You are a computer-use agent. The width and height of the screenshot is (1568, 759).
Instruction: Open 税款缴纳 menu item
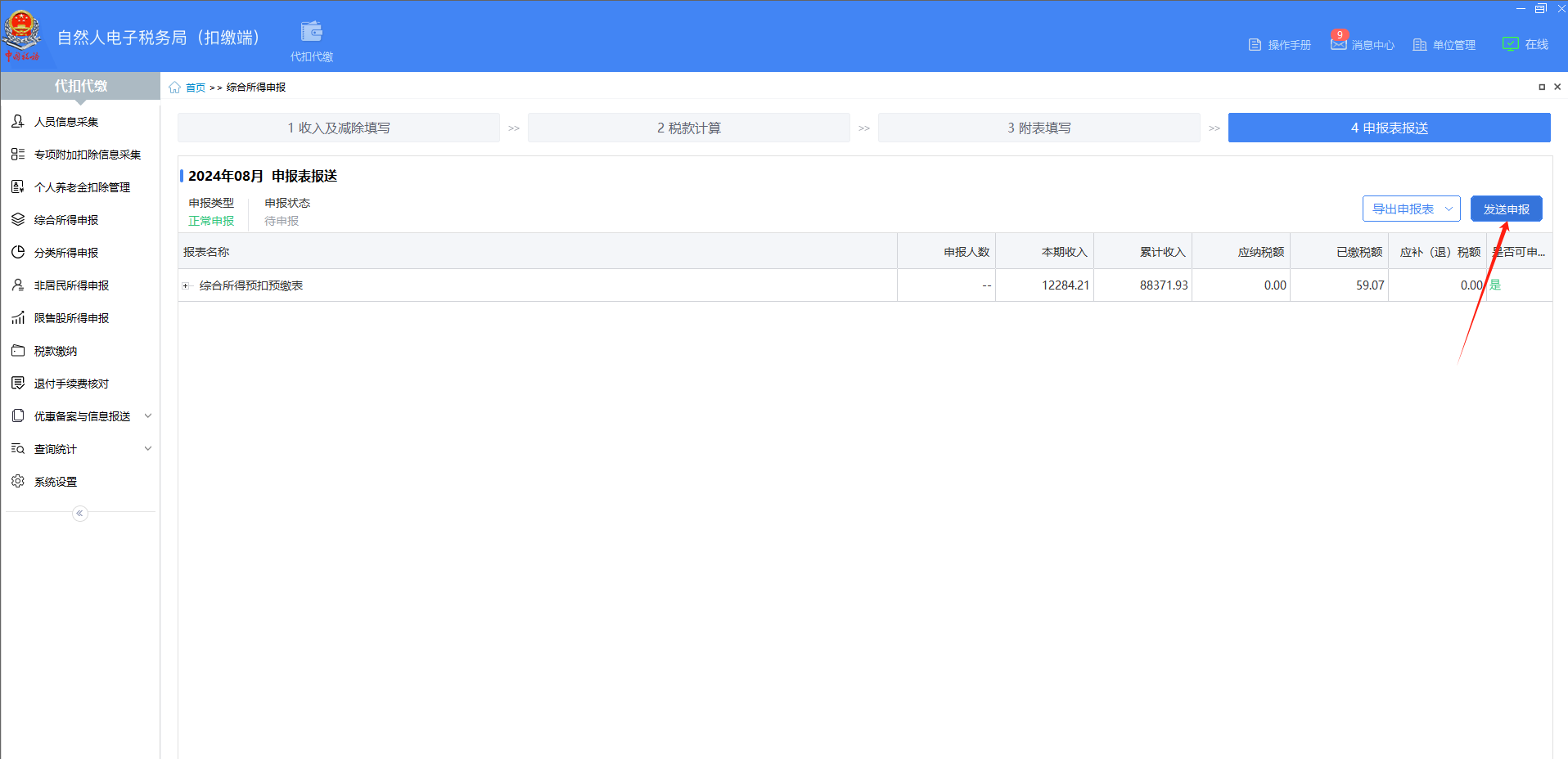point(80,350)
